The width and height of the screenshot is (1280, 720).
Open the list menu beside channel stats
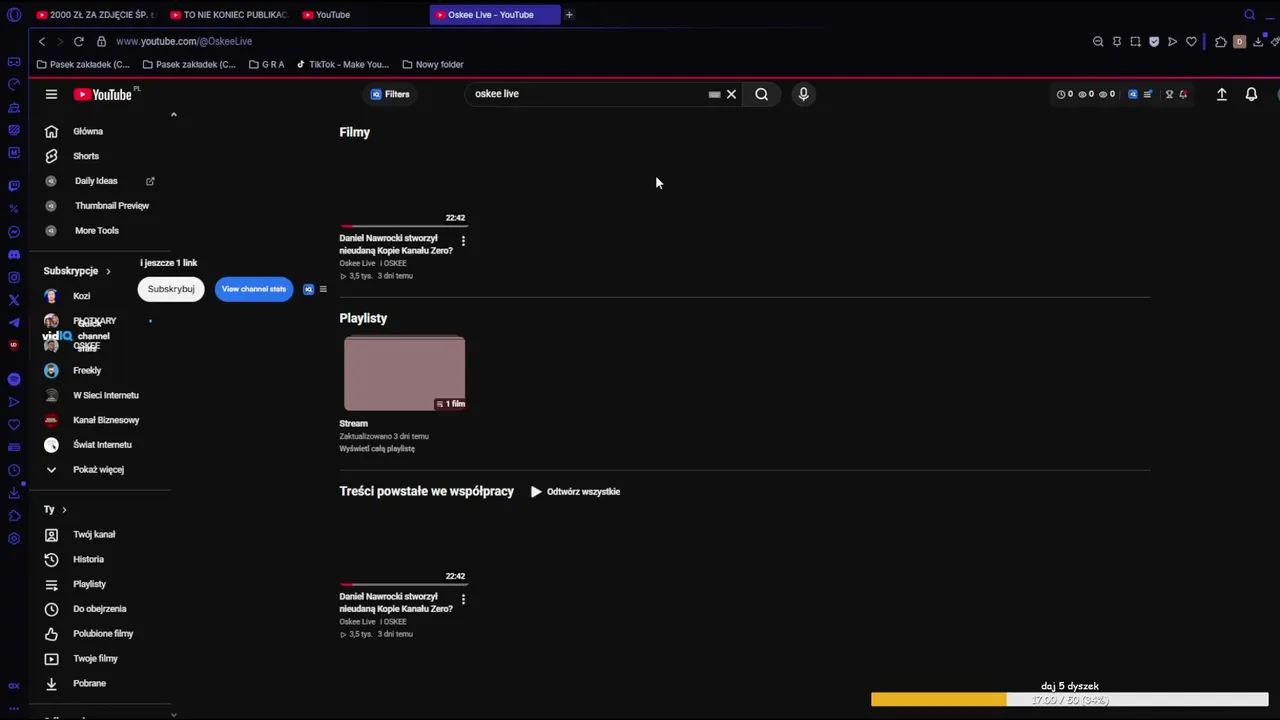tap(322, 289)
